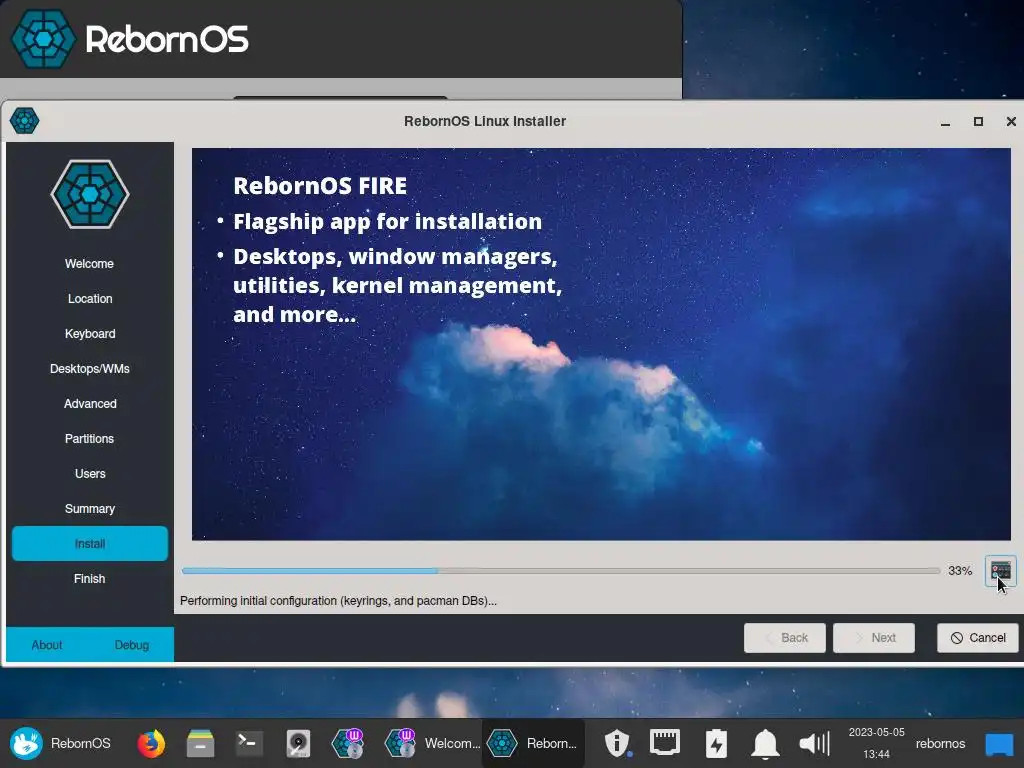Click the Back button
The width and height of the screenshot is (1024, 768).
click(784, 637)
